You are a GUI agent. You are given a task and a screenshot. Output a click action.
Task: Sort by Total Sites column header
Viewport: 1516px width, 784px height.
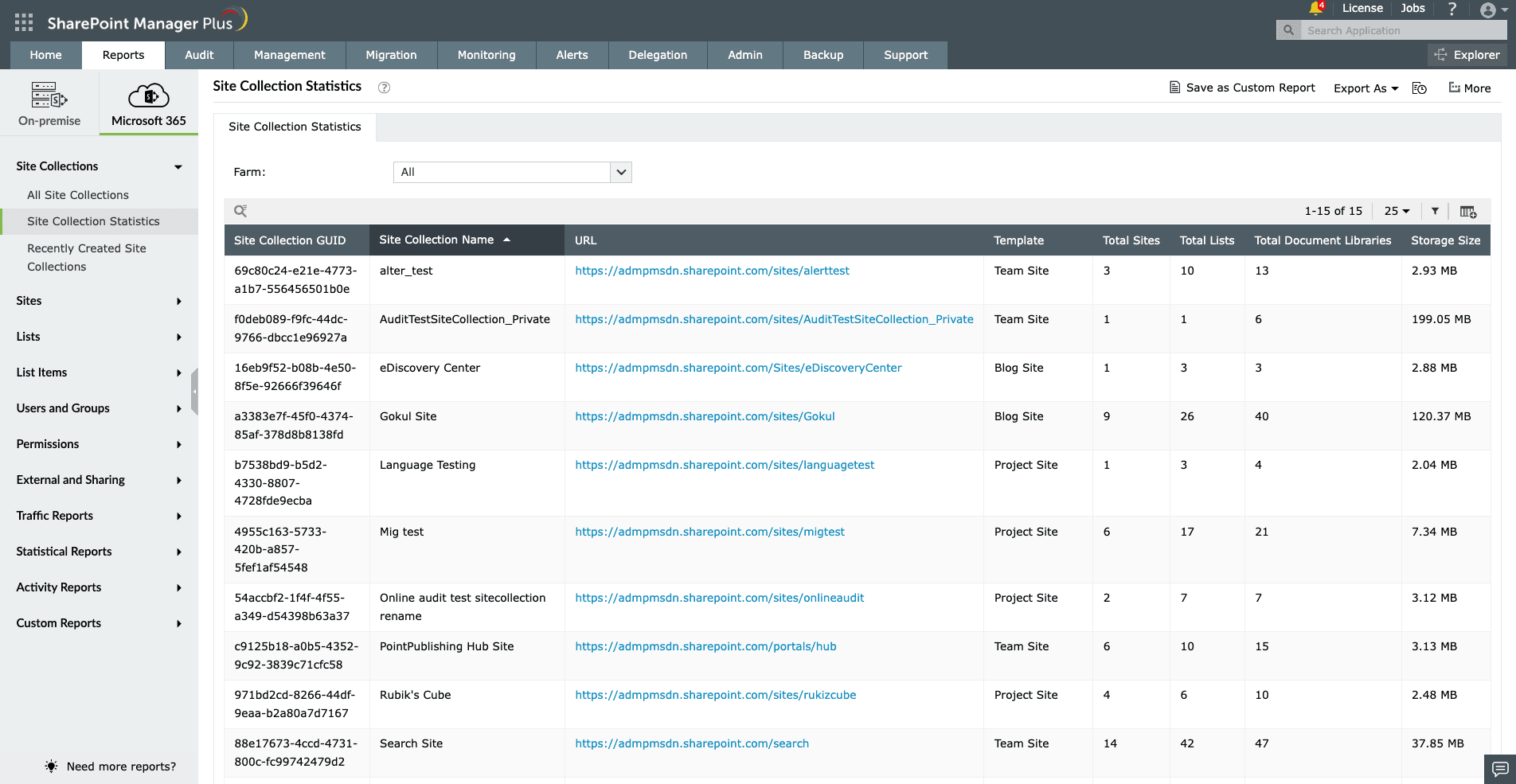pos(1131,240)
